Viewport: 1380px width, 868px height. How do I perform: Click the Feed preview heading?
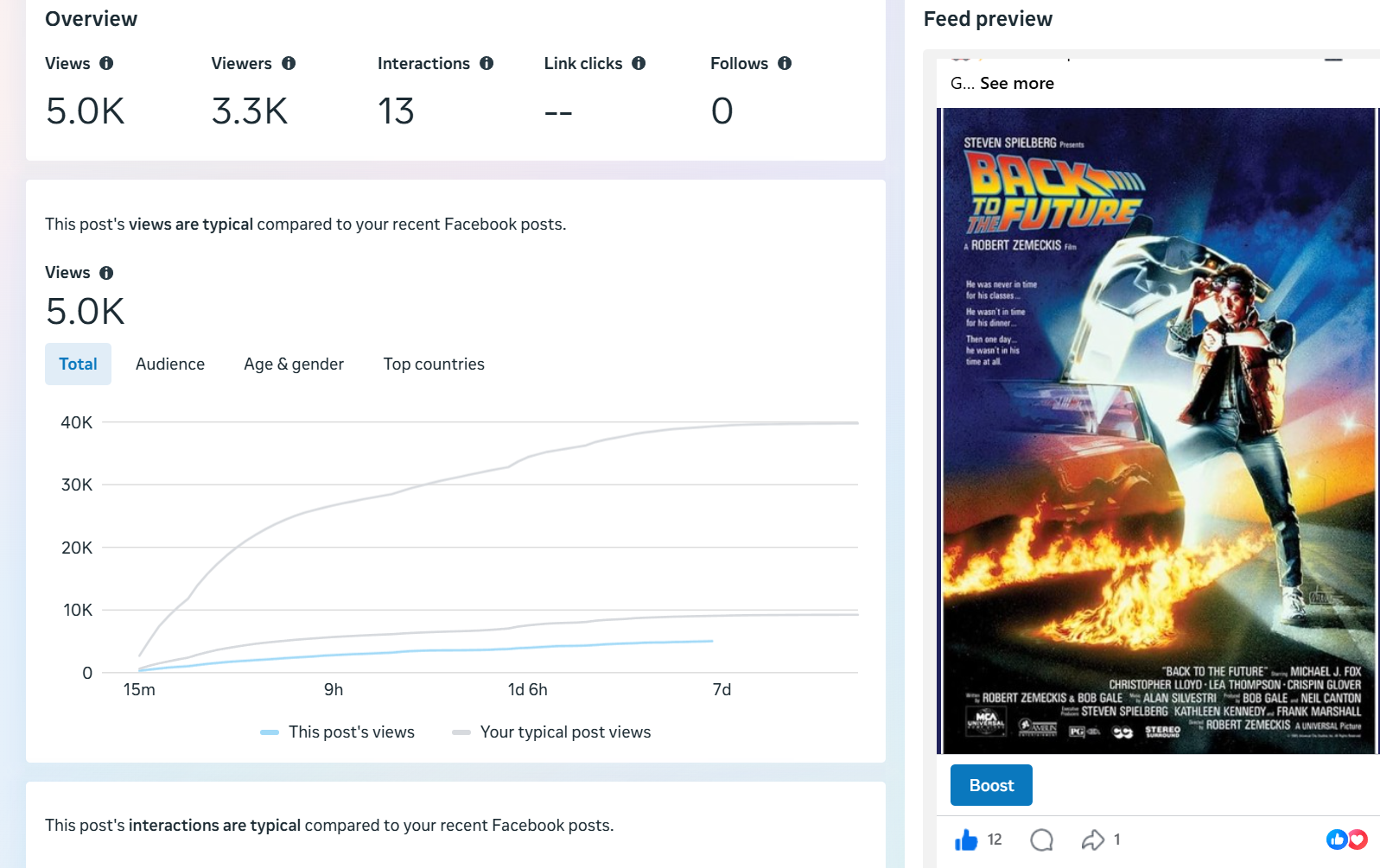coord(988,19)
